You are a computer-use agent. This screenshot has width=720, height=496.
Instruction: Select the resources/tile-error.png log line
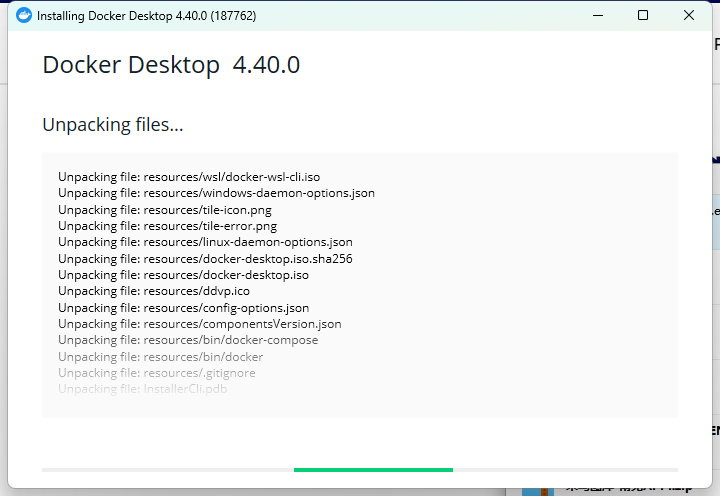168,226
